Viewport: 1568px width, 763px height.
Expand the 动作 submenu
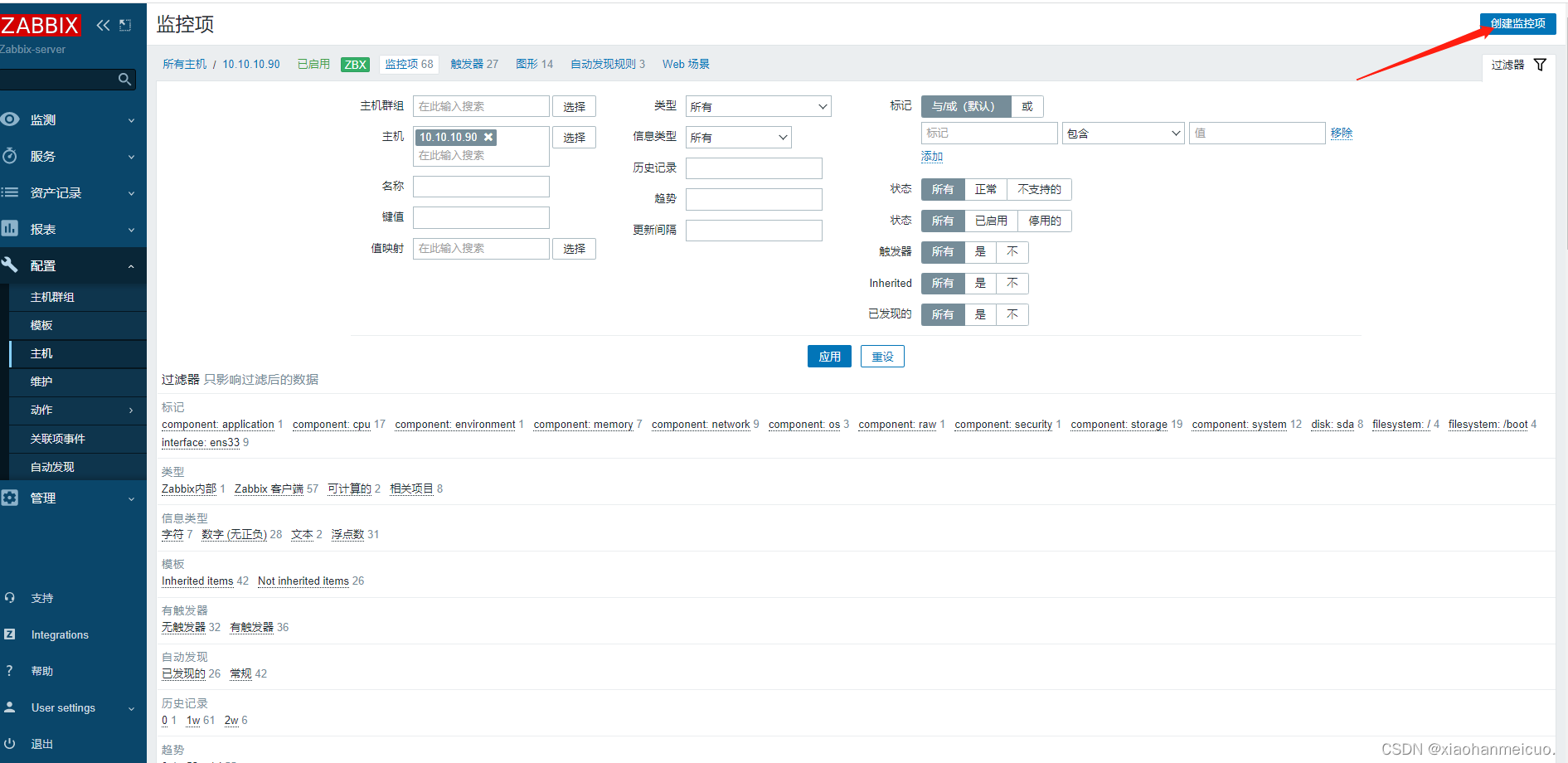tap(131, 411)
